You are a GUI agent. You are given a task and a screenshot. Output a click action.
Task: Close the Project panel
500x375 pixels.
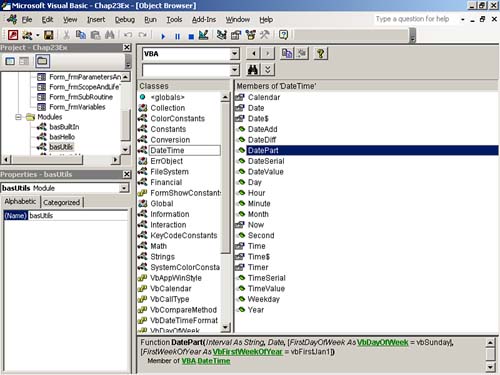[x=127, y=48]
